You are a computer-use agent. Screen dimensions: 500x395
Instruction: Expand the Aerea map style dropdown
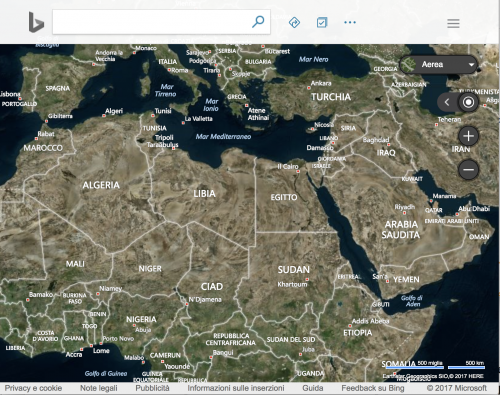[x=439, y=64]
